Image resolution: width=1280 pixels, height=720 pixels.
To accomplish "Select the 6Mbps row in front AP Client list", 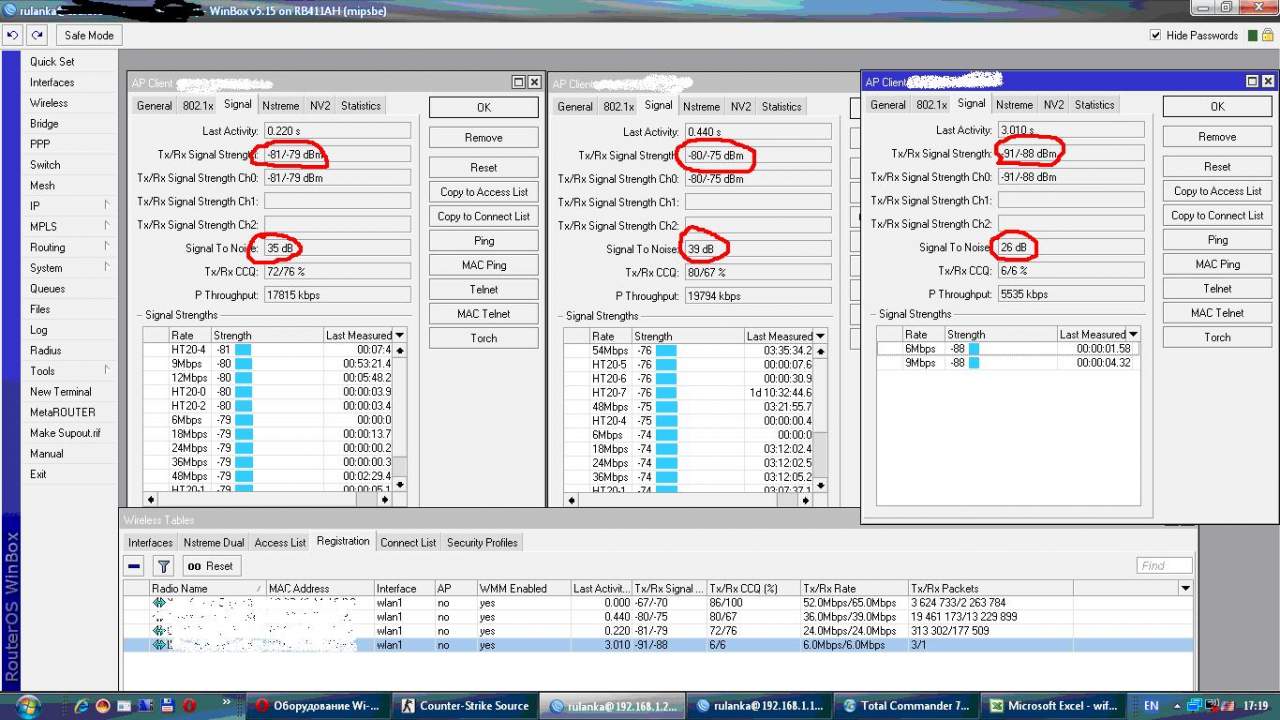I will pyautogui.click(x=1007, y=349).
